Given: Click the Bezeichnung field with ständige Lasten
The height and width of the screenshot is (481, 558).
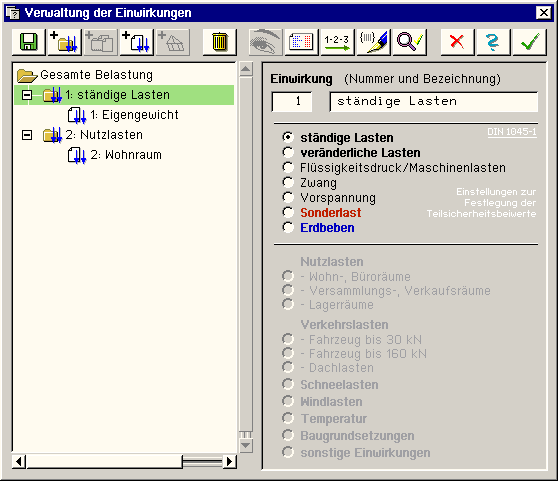Looking at the screenshot, I should pos(433,102).
